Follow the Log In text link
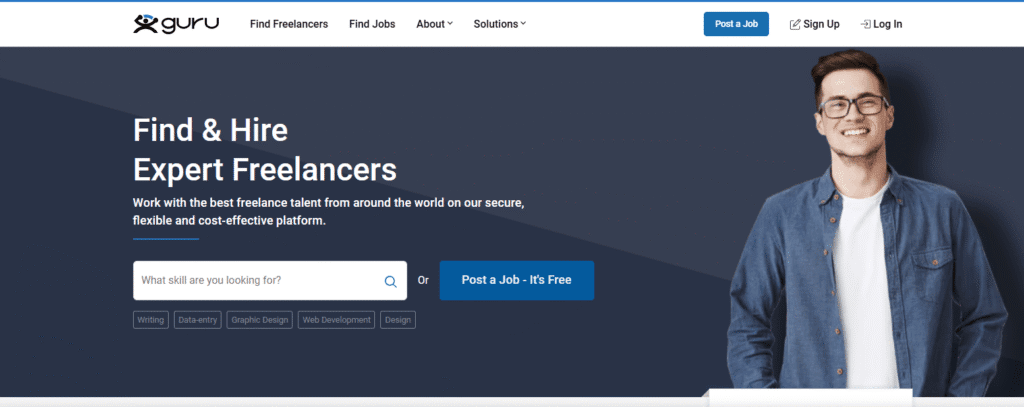The height and width of the screenshot is (407, 1024). (887, 24)
